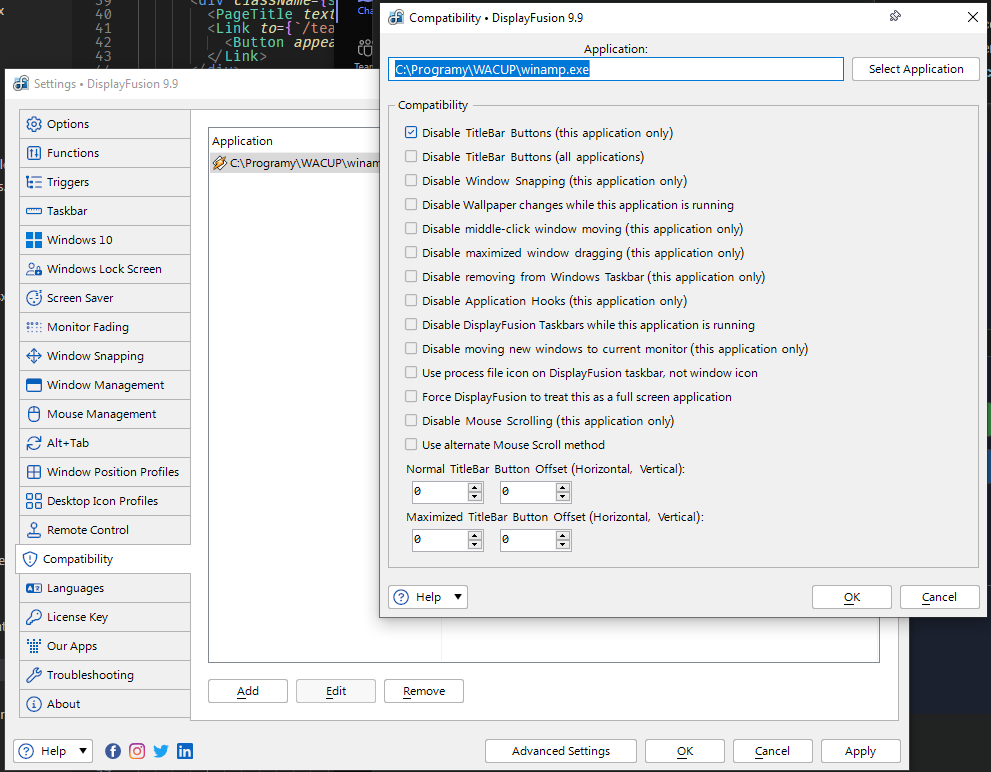
Task: Enable Disable Window Snapping for this application
Action: coord(411,181)
